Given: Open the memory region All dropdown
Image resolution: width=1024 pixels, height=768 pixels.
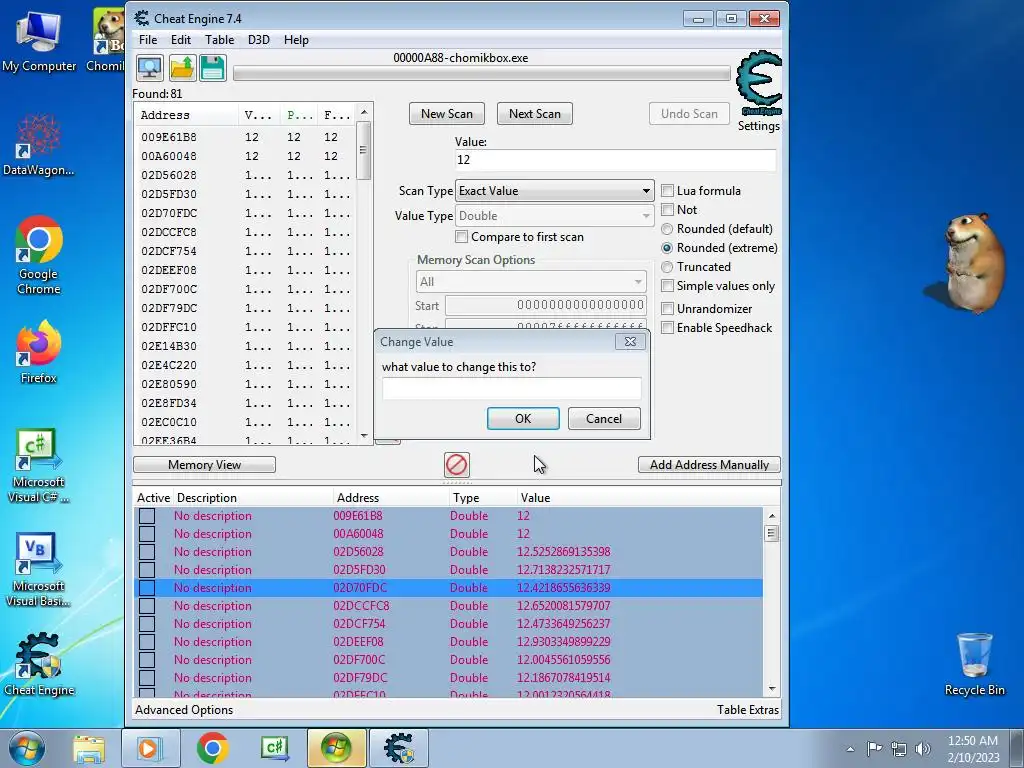Looking at the screenshot, I should click(531, 281).
